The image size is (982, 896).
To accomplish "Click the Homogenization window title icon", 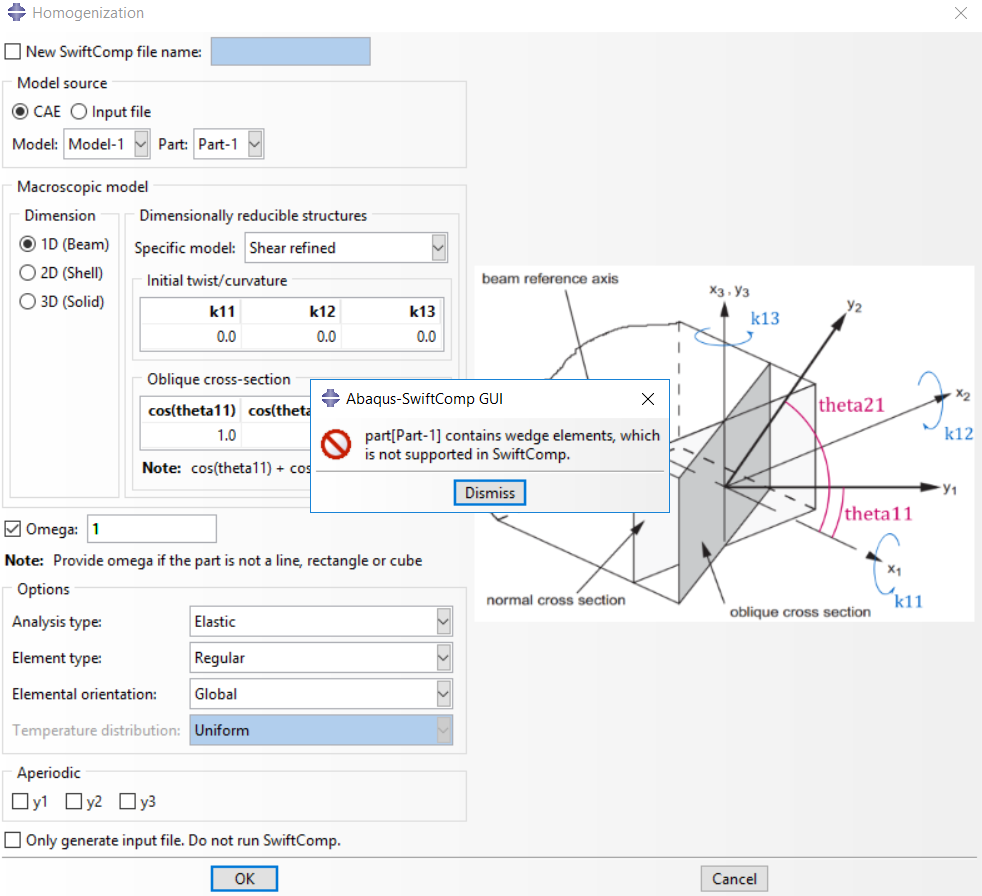I will (16, 13).
